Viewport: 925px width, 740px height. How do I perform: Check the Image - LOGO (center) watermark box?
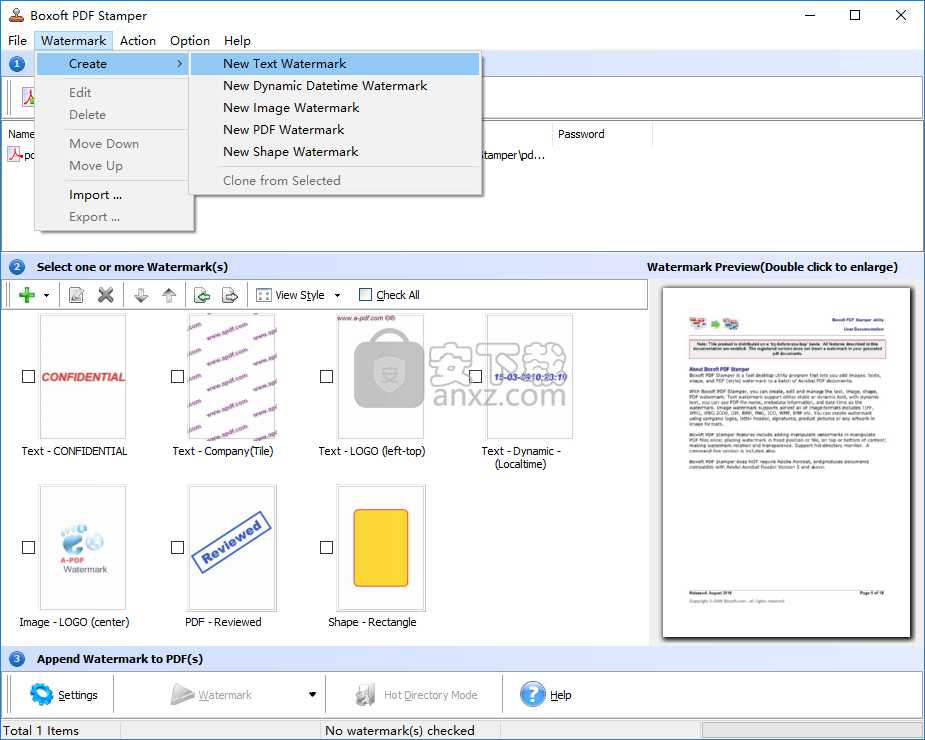coord(28,548)
